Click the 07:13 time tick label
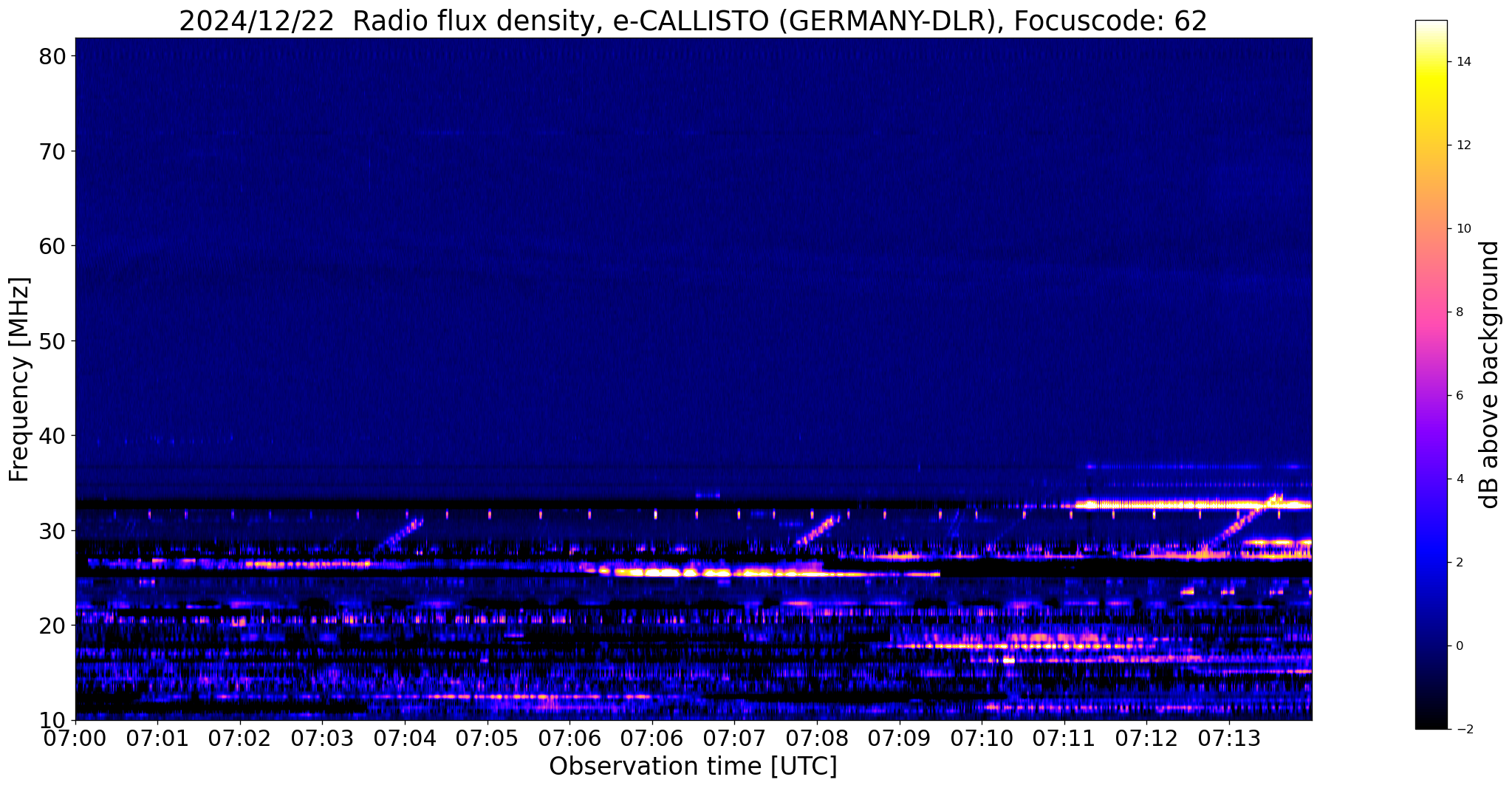Viewport: 1512px width, 788px height. (x=1230, y=738)
